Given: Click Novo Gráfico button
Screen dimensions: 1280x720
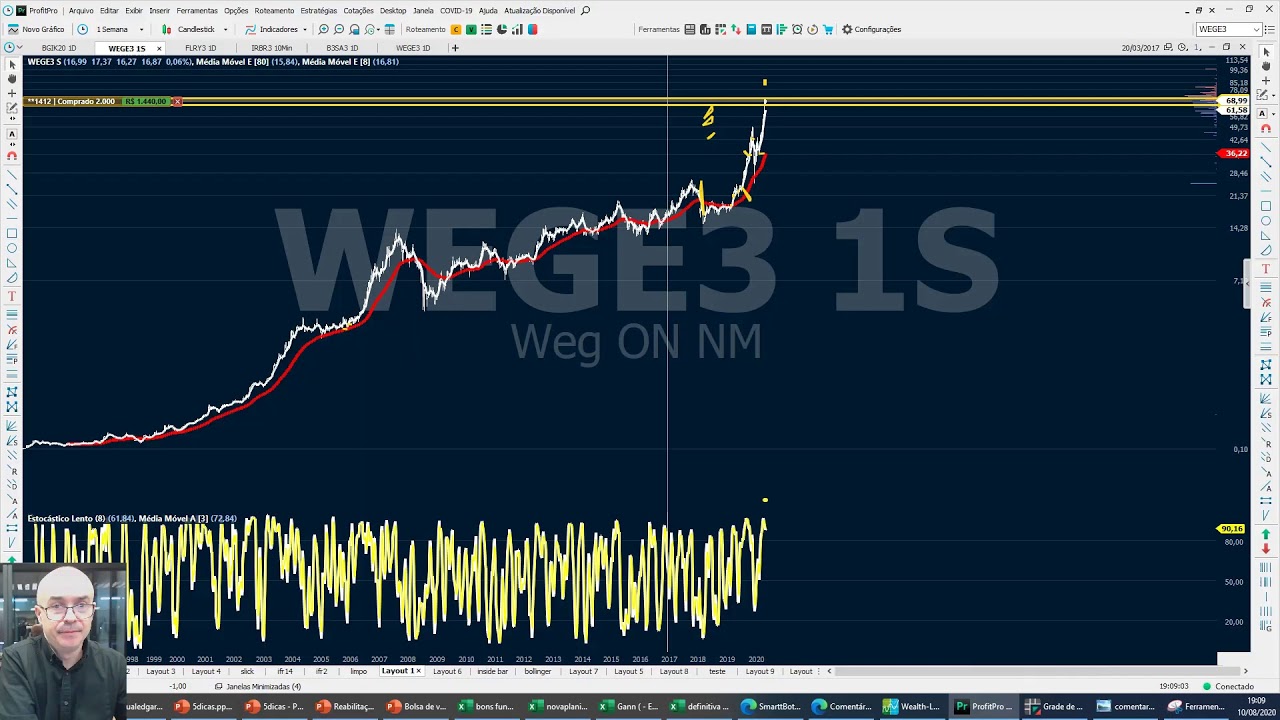Looking at the screenshot, I should (x=36, y=29).
